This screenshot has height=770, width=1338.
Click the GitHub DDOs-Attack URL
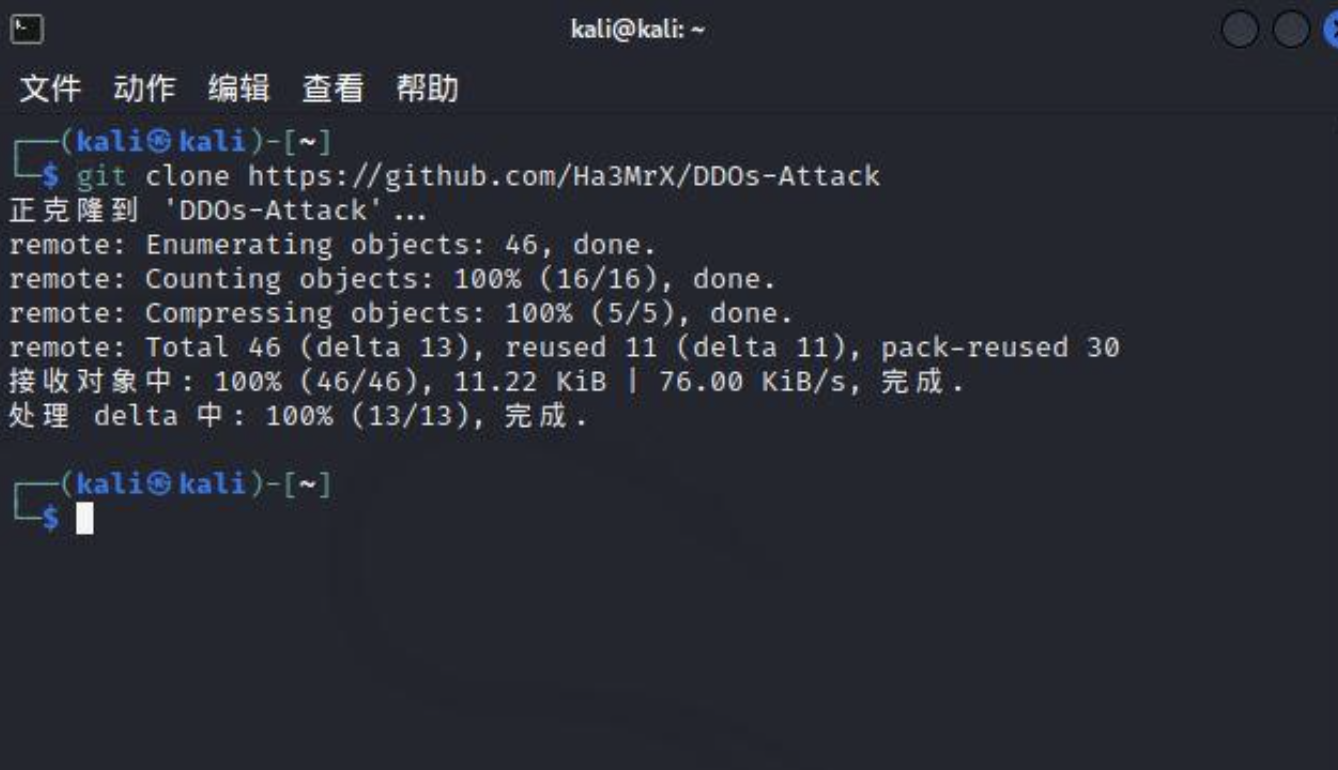pos(563,176)
